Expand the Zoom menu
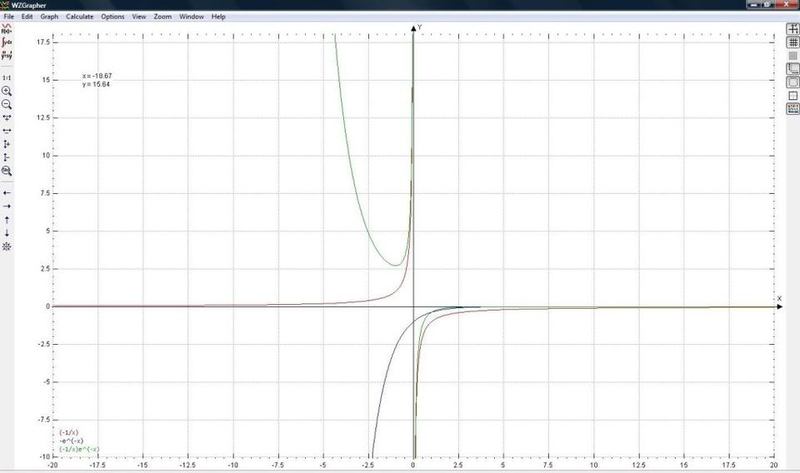The width and height of the screenshot is (800, 473). (x=163, y=17)
